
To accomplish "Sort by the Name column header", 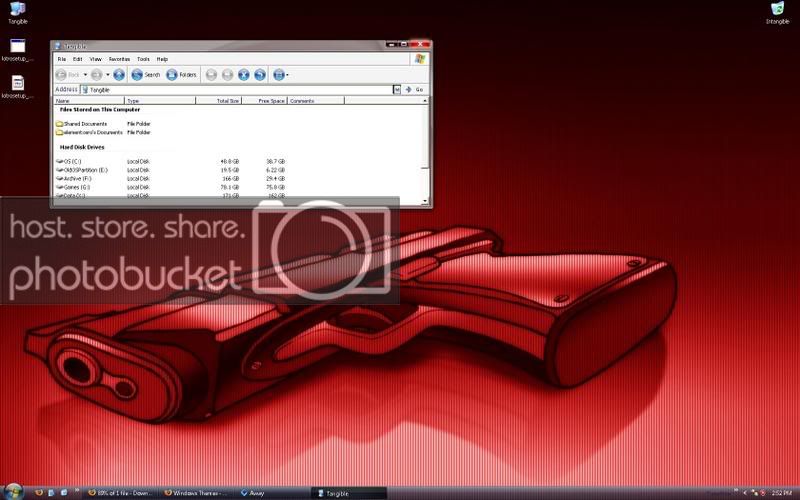I will coord(89,101).
